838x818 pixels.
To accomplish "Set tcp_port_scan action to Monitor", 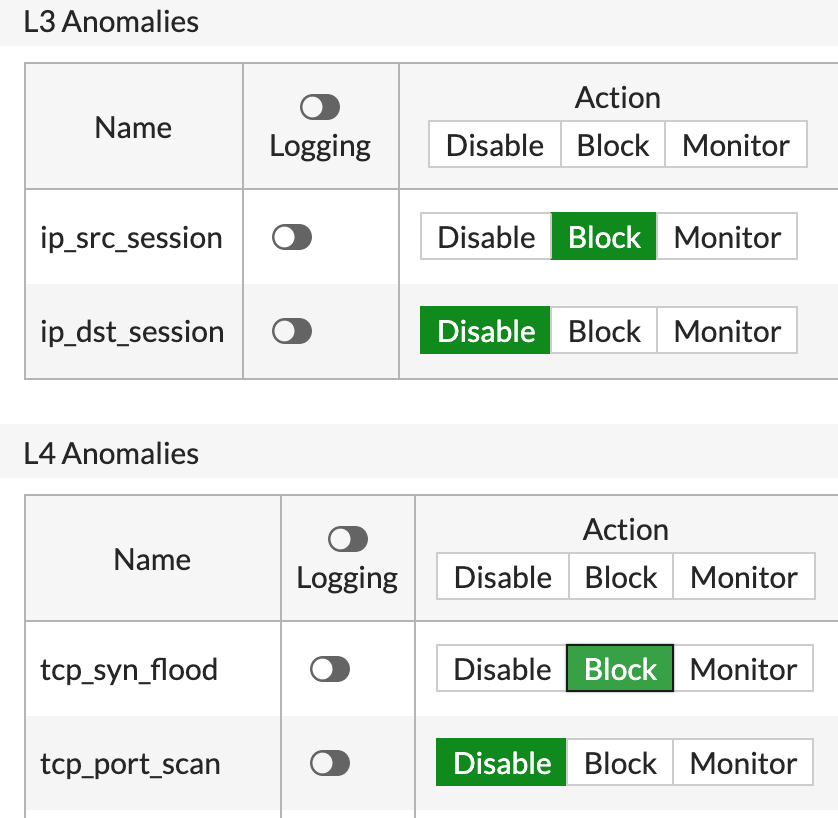I will coord(744,764).
